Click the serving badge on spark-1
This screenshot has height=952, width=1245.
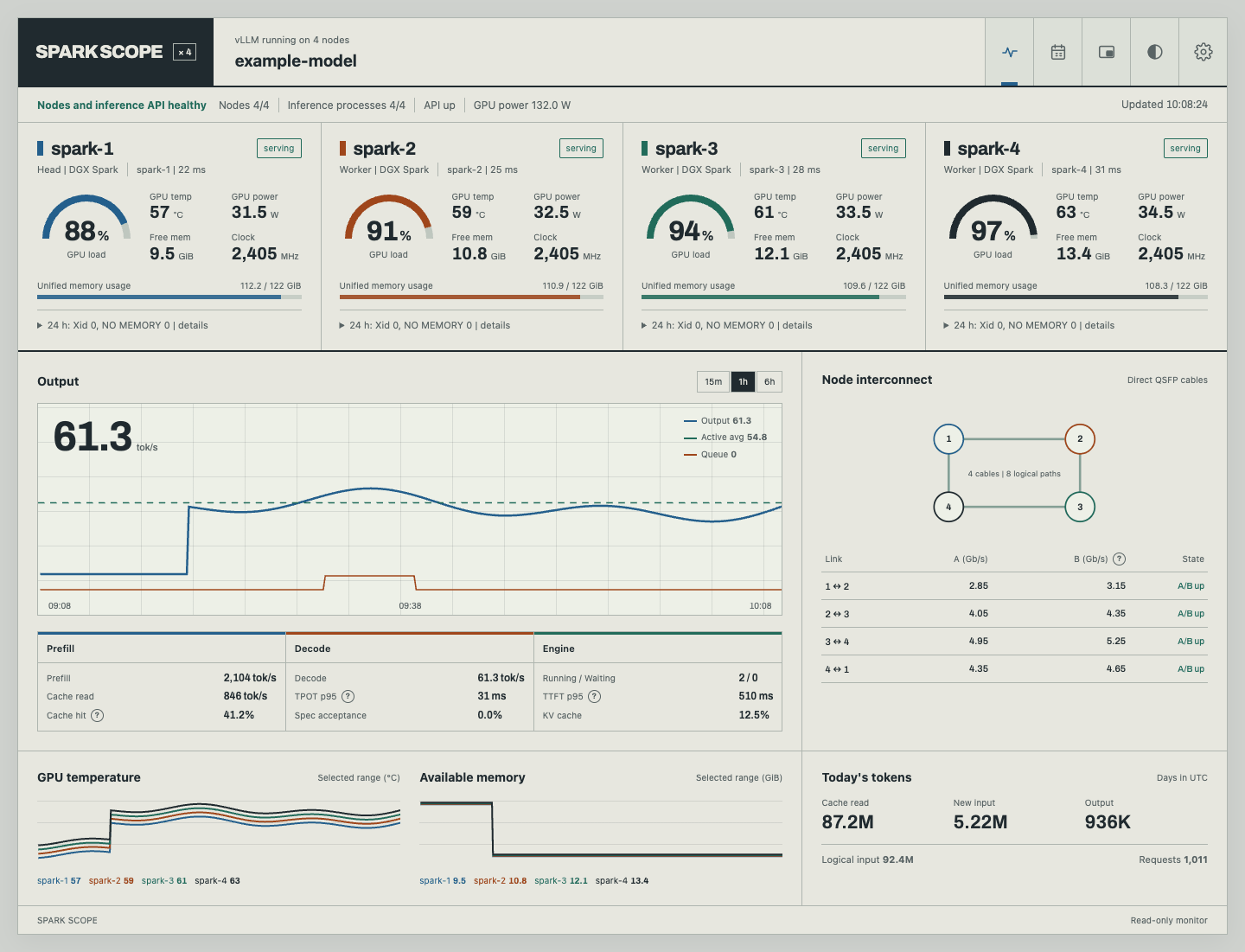279,149
